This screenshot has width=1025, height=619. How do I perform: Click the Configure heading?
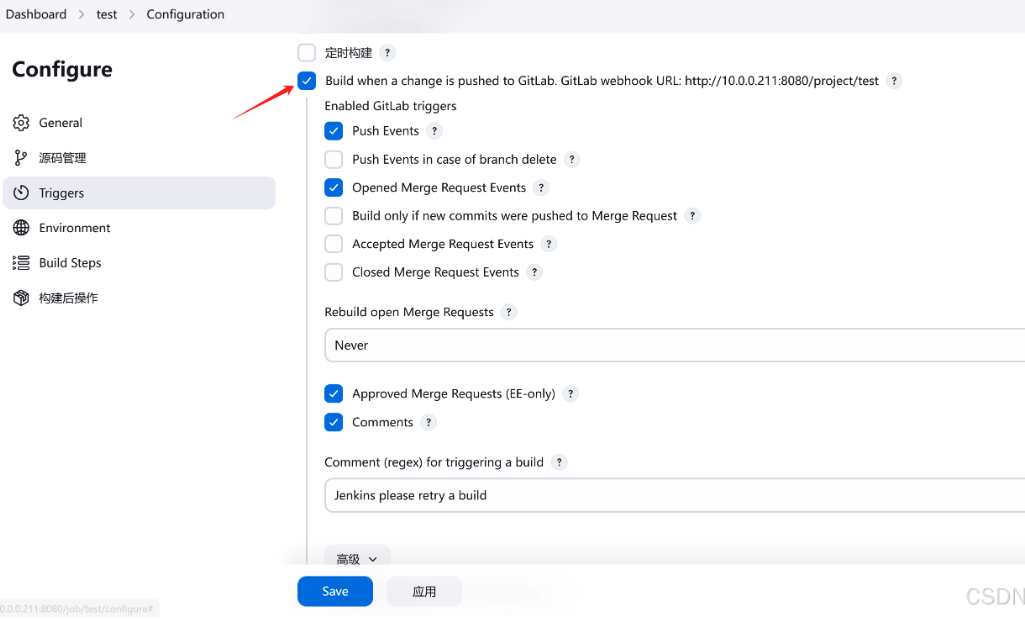click(x=62, y=69)
